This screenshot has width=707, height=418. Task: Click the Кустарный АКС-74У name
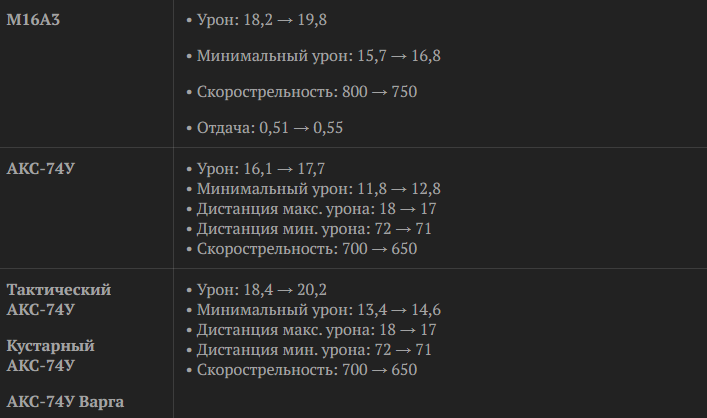[x=50, y=355]
